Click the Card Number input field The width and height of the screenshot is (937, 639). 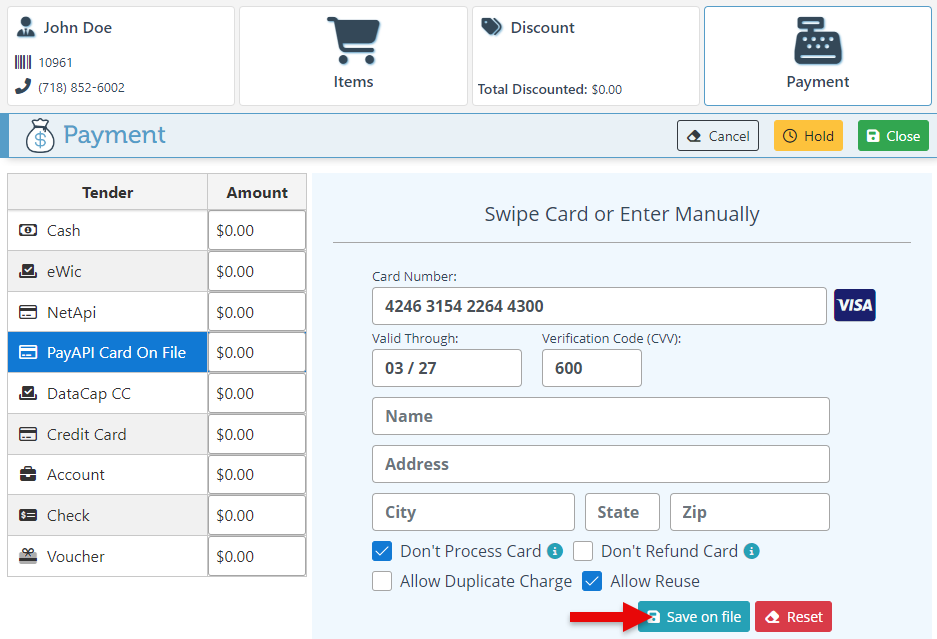pos(599,306)
